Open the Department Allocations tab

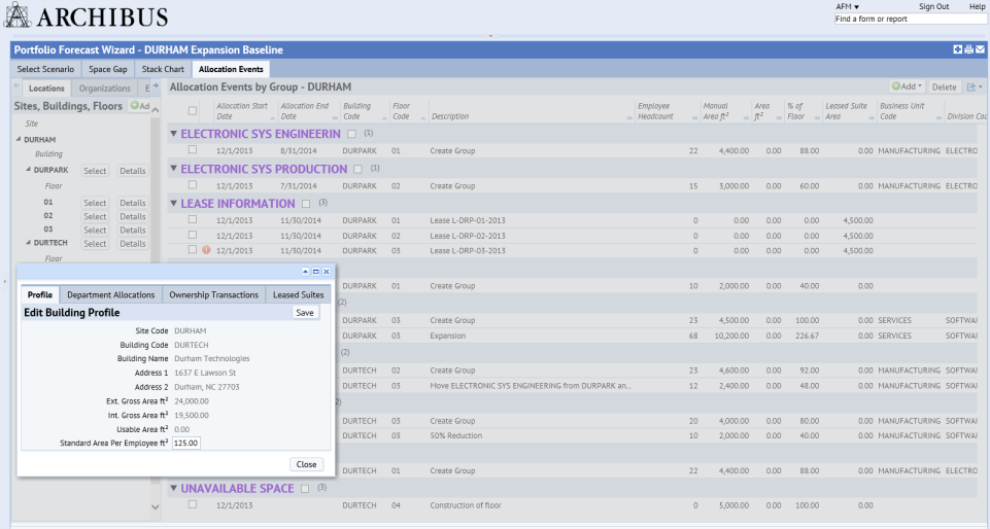(x=110, y=295)
